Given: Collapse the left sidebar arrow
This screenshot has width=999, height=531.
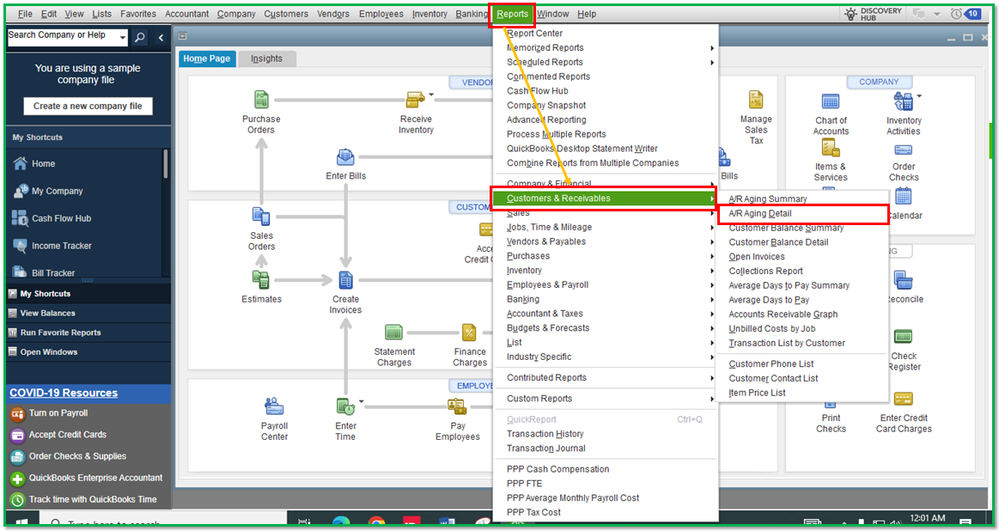Looking at the screenshot, I should [161, 38].
